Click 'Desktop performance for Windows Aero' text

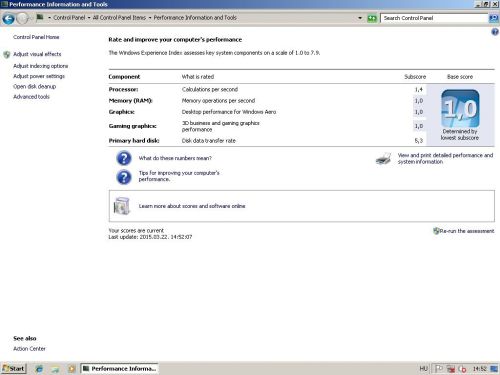229,112
